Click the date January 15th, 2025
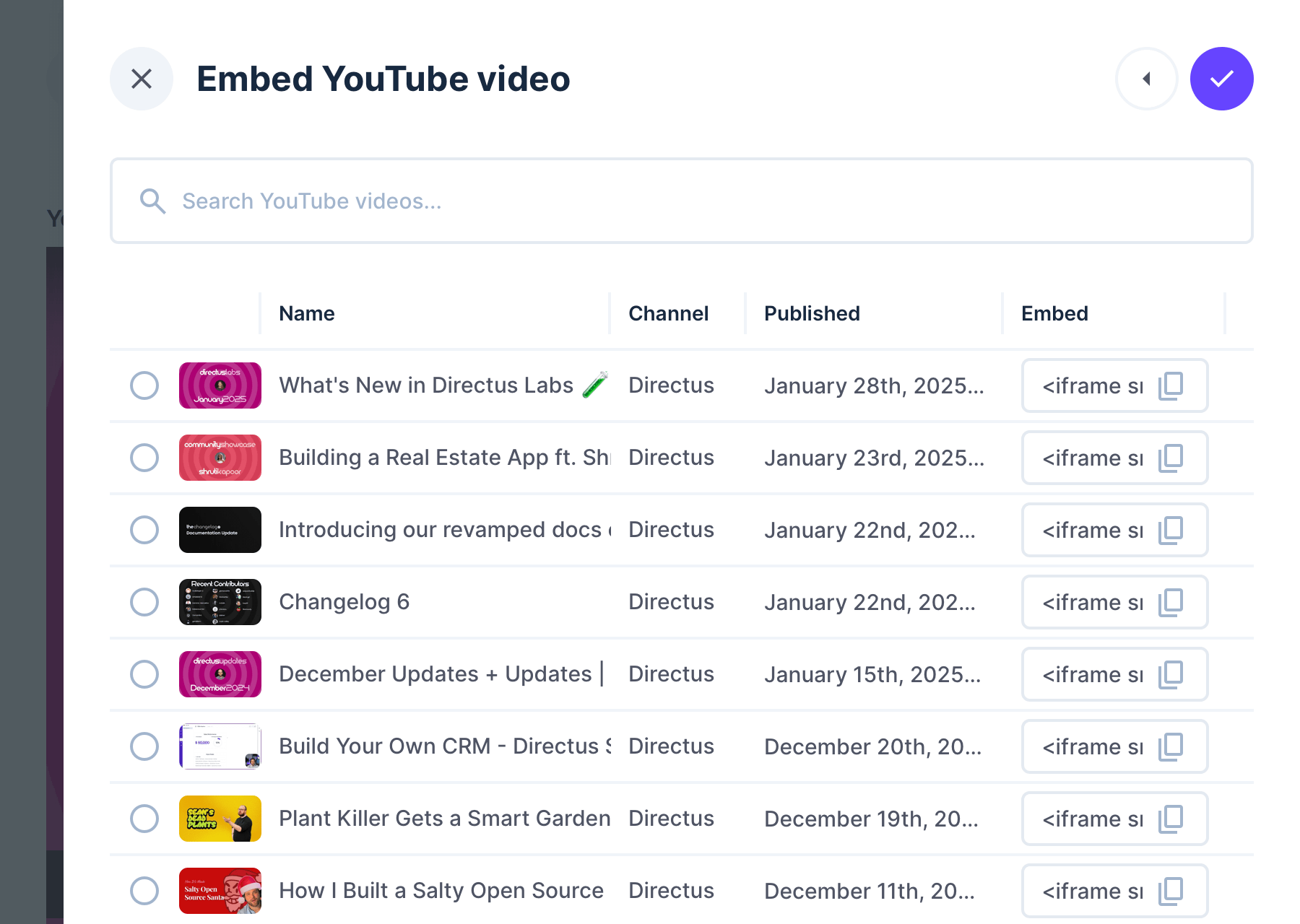Screen dimensions: 1300x924 point(872,674)
